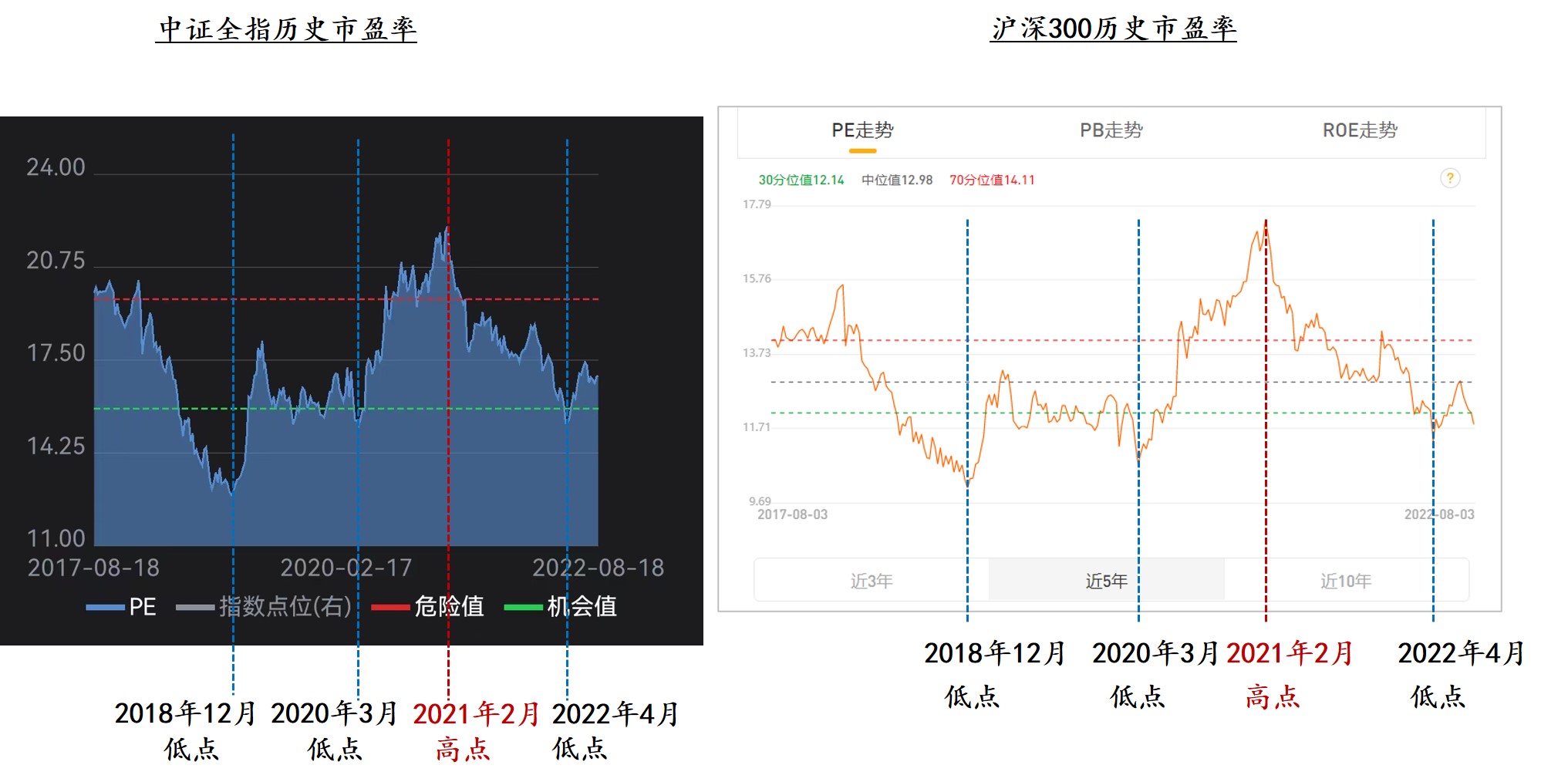Choose the 近10年 time range
Image resolution: width=1568 pixels, height=782 pixels.
(x=1346, y=581)
